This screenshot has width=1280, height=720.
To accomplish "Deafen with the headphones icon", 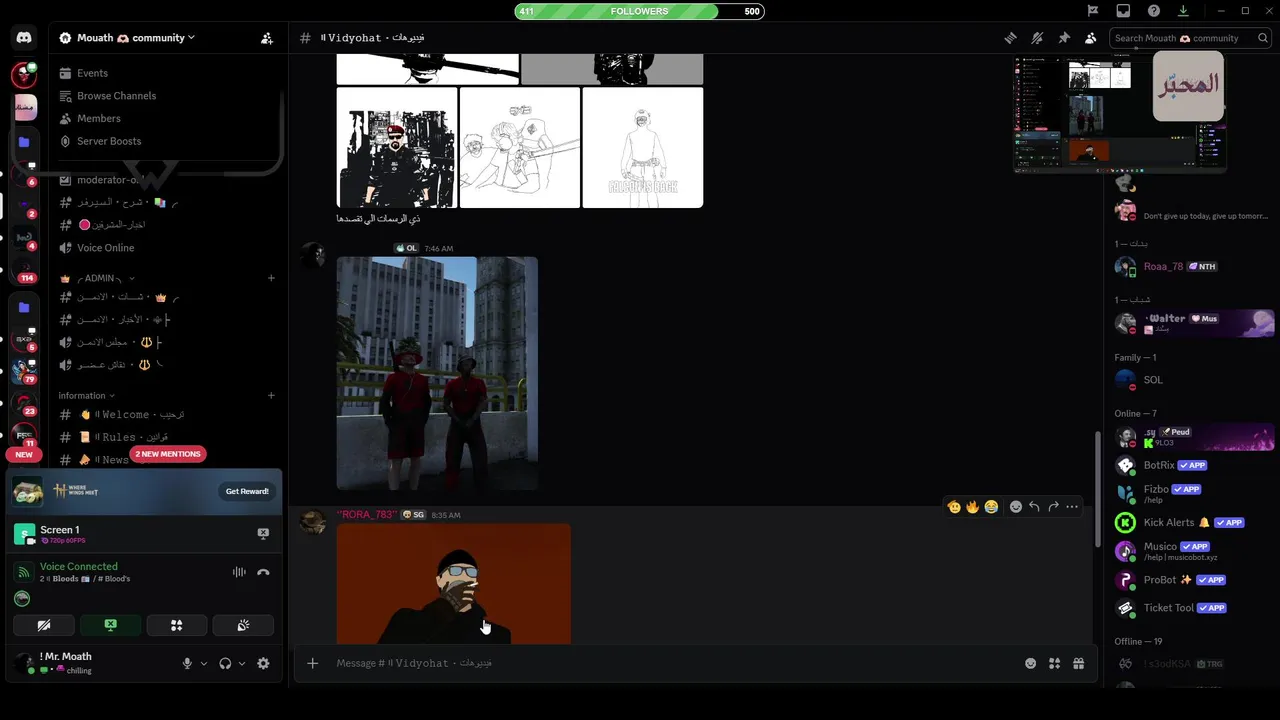I will [225, 663].
